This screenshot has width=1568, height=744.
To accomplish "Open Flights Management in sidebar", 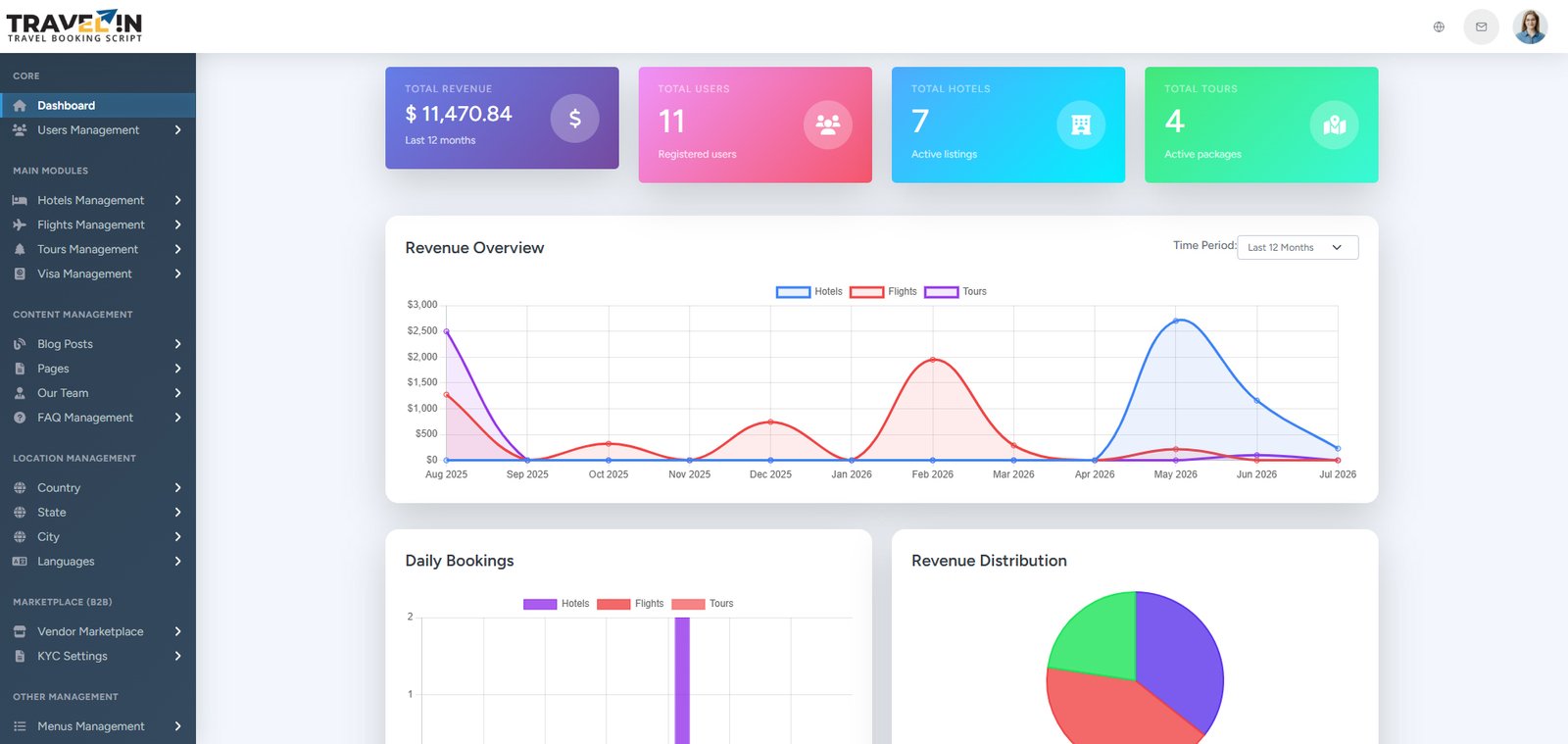I will pos(98,224).
